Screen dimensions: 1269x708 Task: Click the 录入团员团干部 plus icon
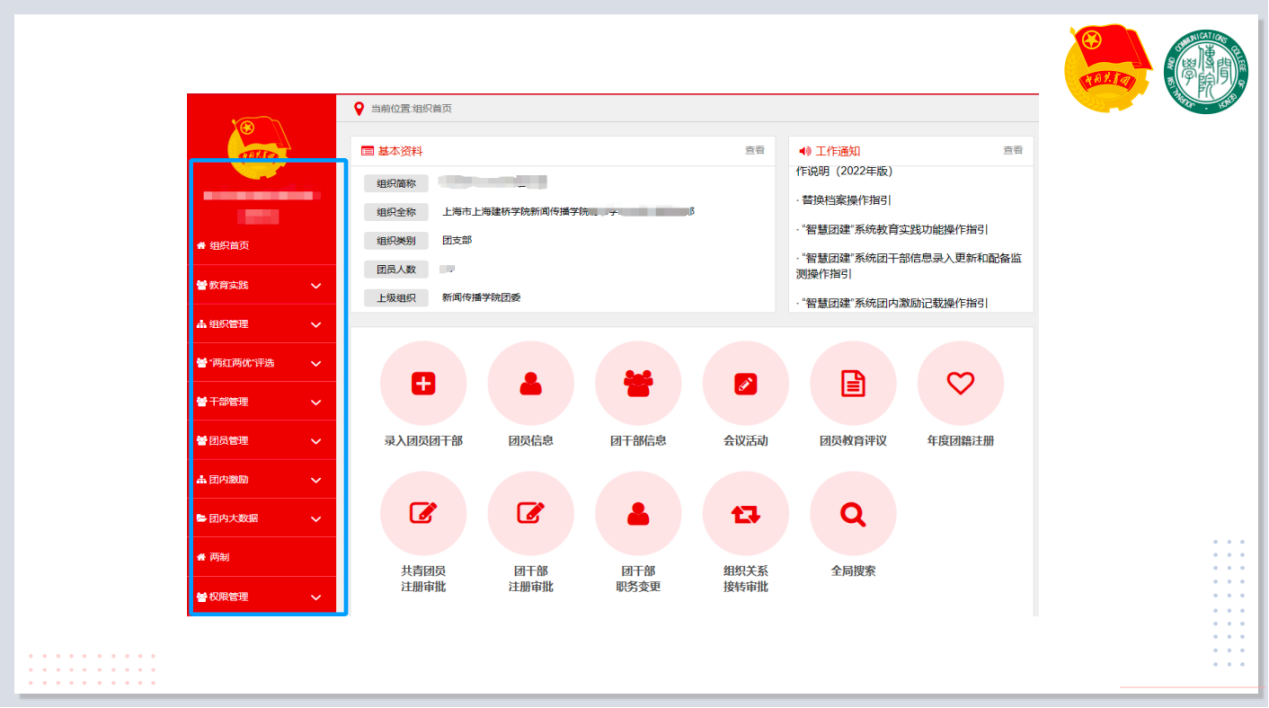[x=423, y=384]
